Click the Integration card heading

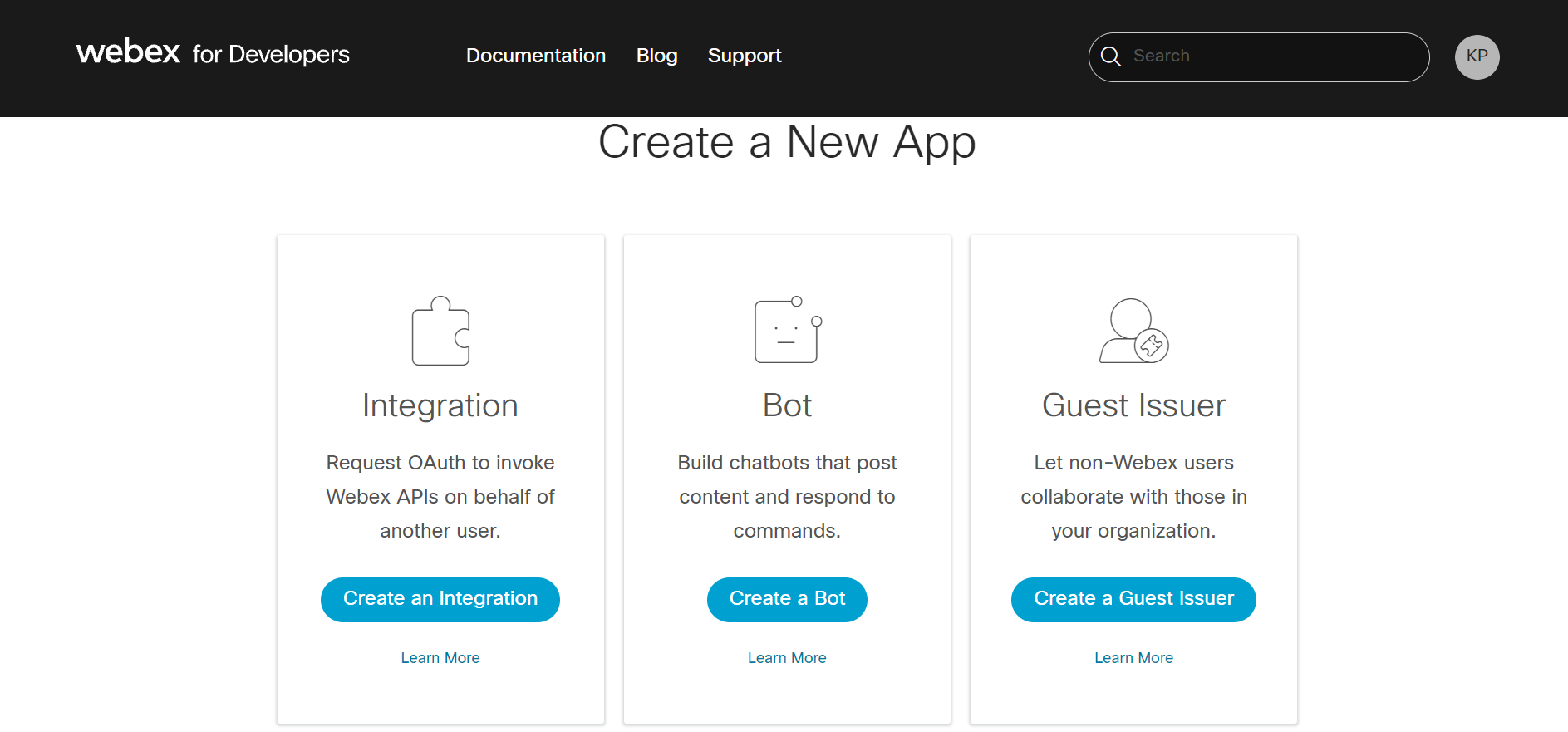coord(440,405)
